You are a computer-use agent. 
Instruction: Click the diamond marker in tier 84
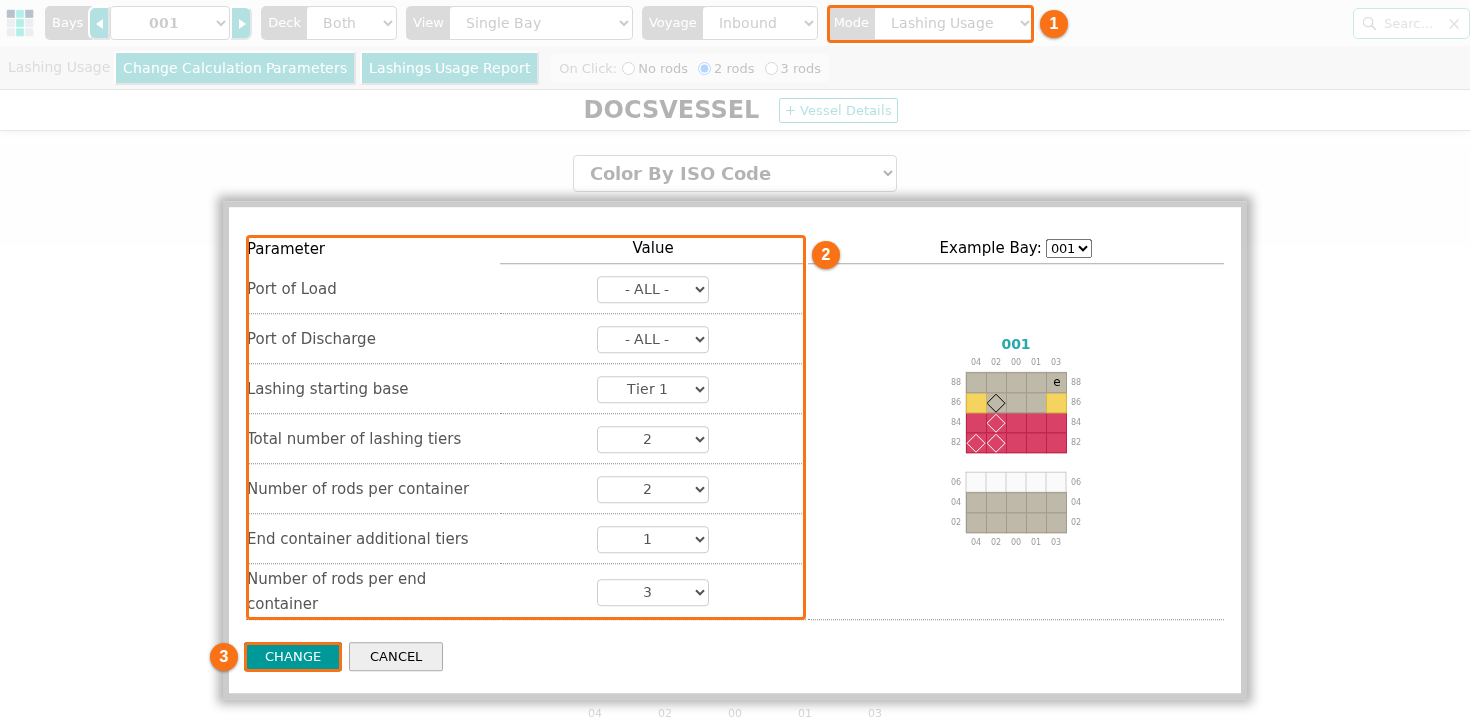tap(996, 423)
